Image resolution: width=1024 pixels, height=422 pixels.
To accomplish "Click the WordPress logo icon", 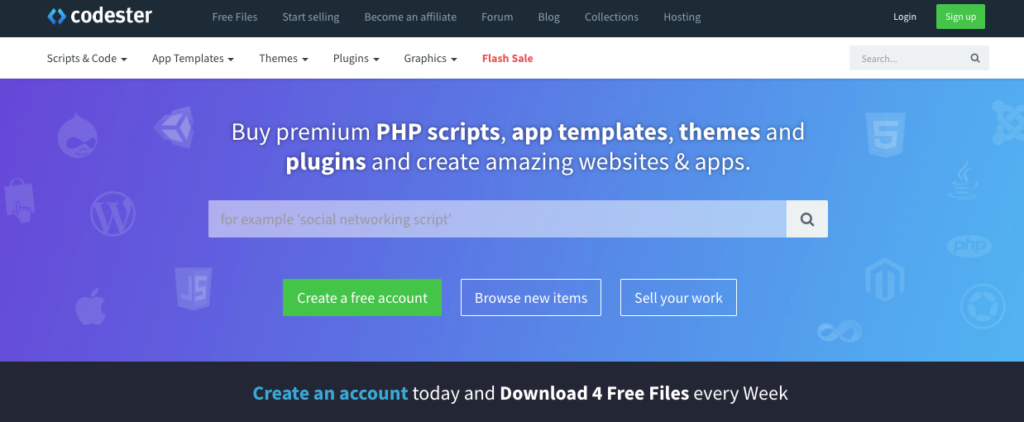I will tap(113, 214).
